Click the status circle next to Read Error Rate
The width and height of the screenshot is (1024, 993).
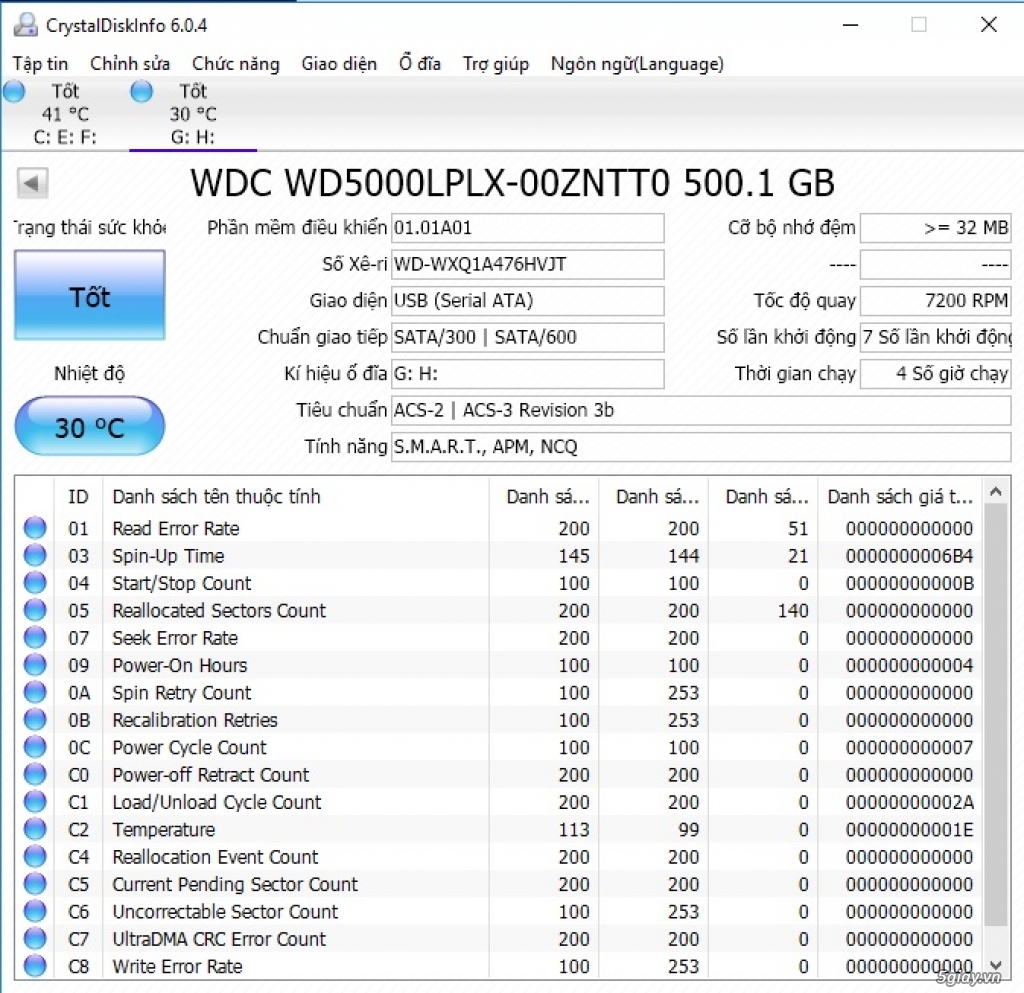35,528
